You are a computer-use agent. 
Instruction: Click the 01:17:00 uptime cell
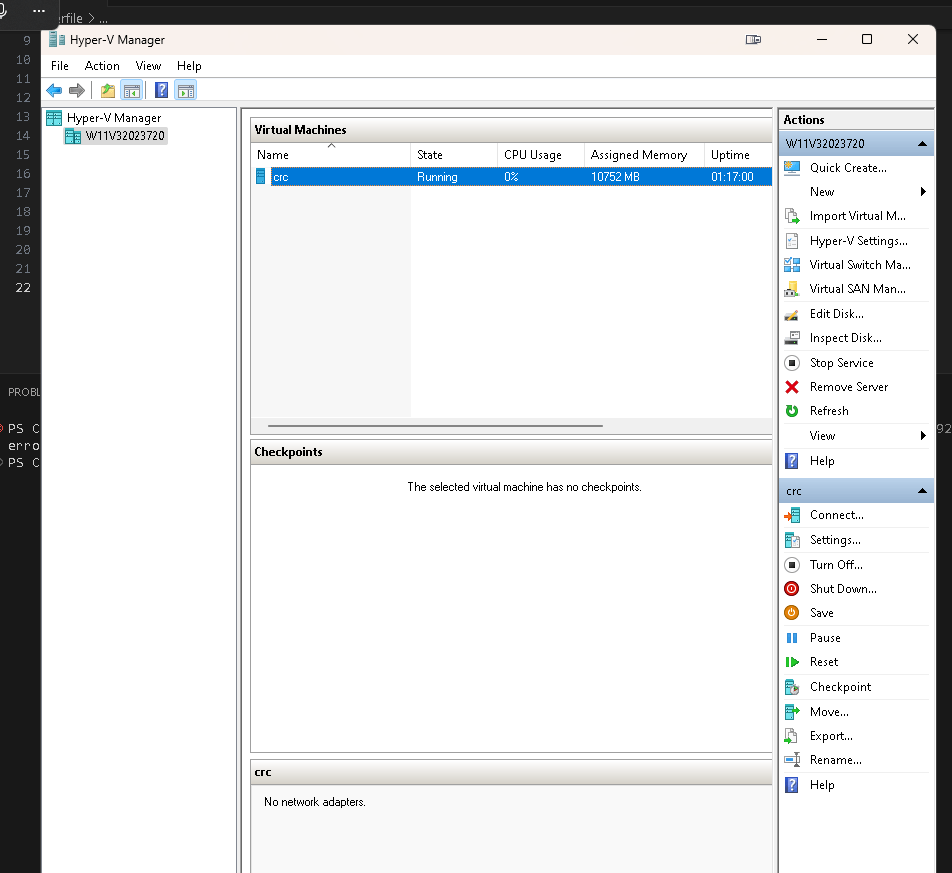pyautogui.click(x=732, y=177)
